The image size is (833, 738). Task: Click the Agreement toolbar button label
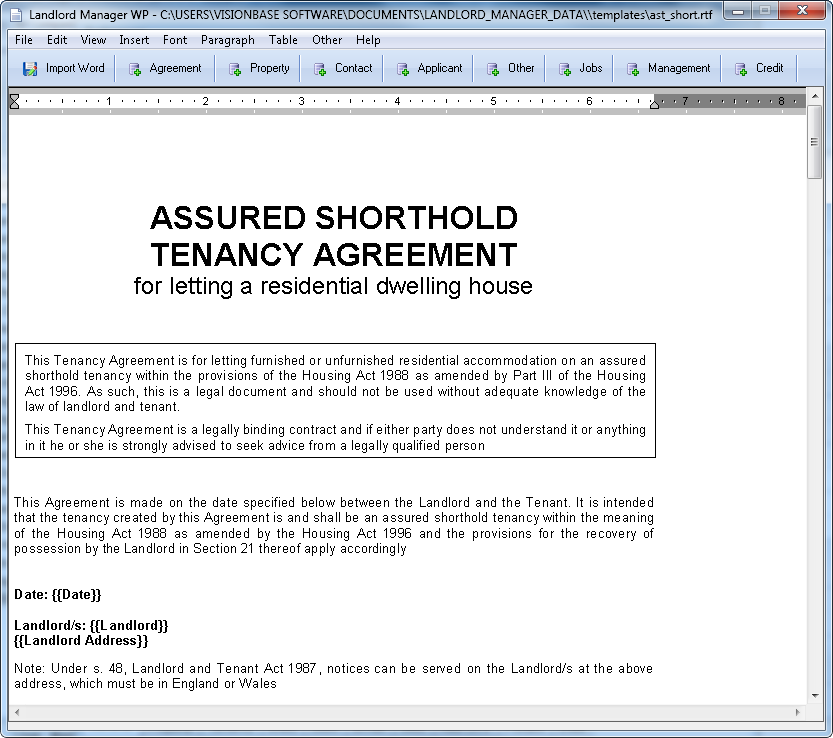[x=175, y=68]
